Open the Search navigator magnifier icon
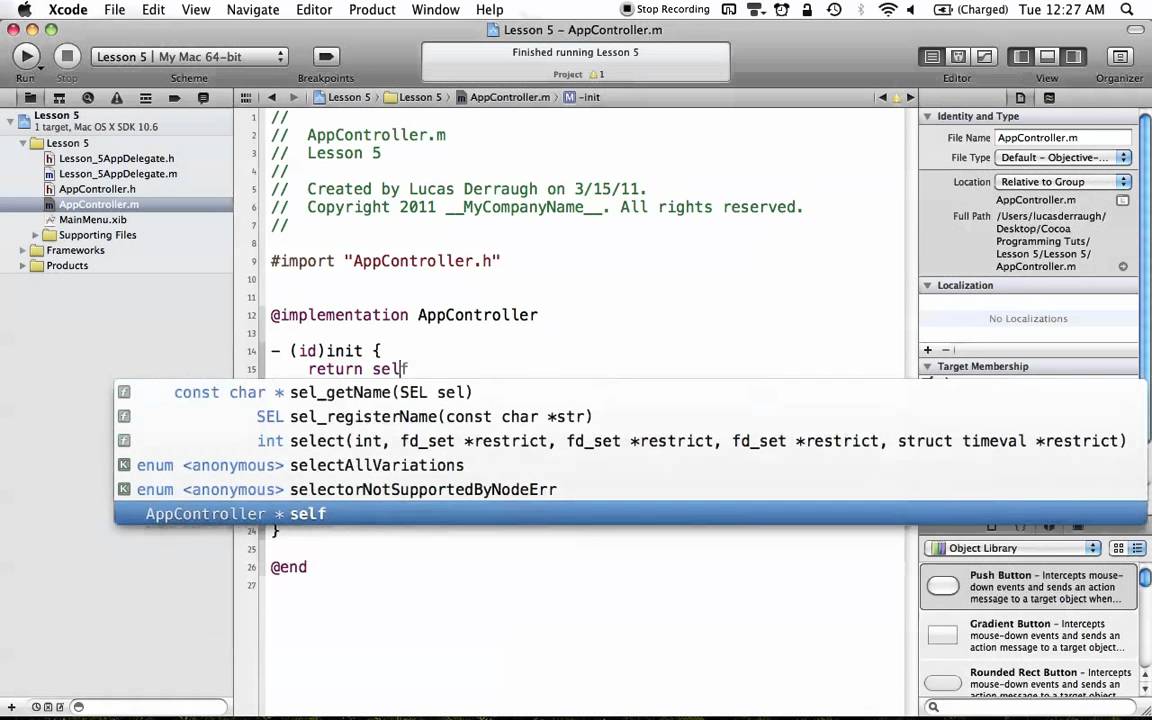The image size is (1152, 720). tap(88, 98)
